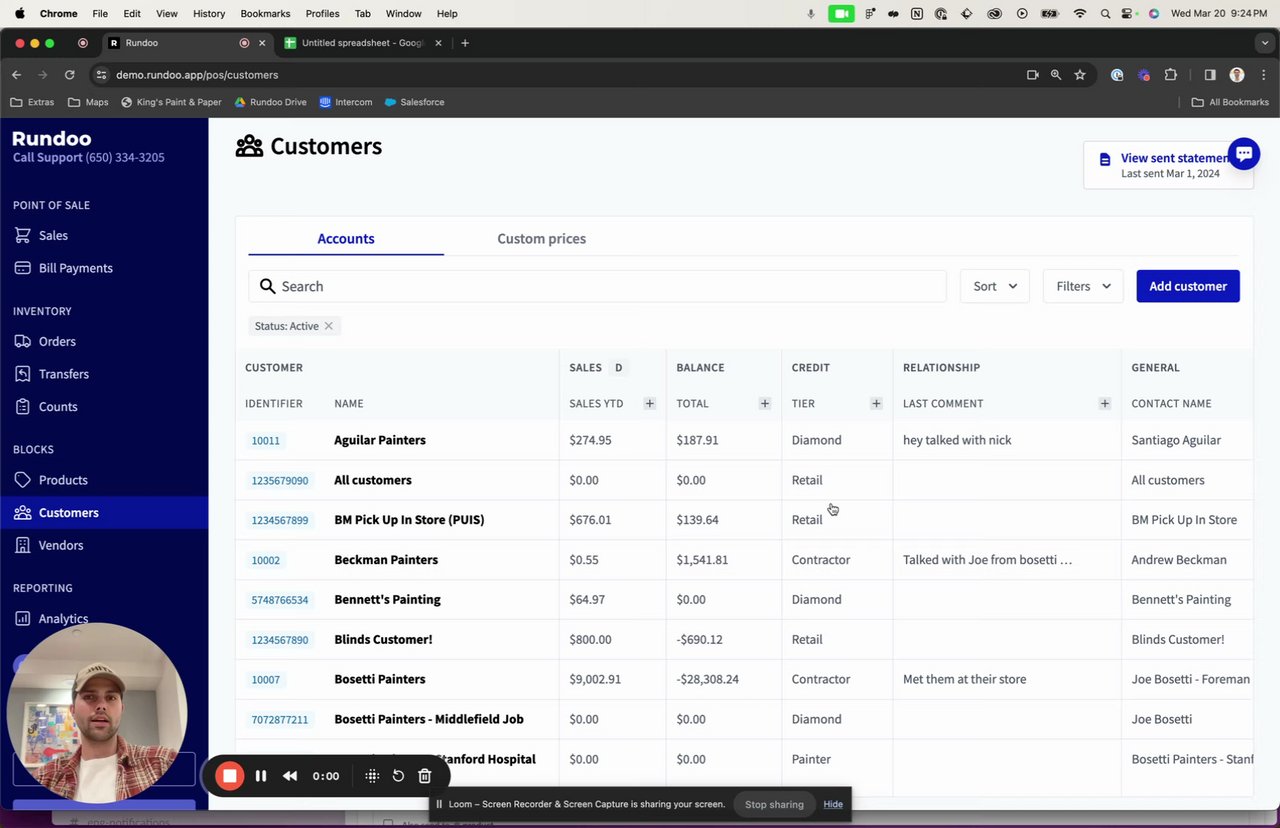
Task: Bookmark this page with the star
Action: click(x=1080, y=75)
